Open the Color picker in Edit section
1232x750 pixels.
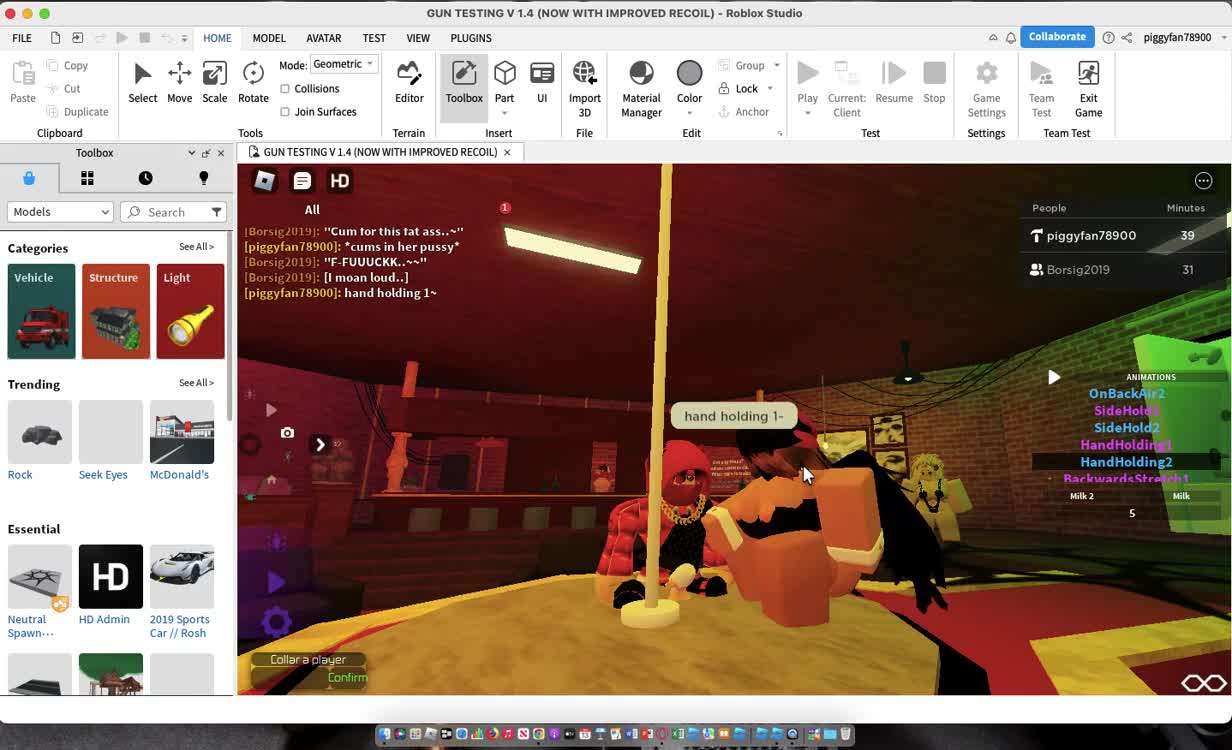(x=689, y=82)
